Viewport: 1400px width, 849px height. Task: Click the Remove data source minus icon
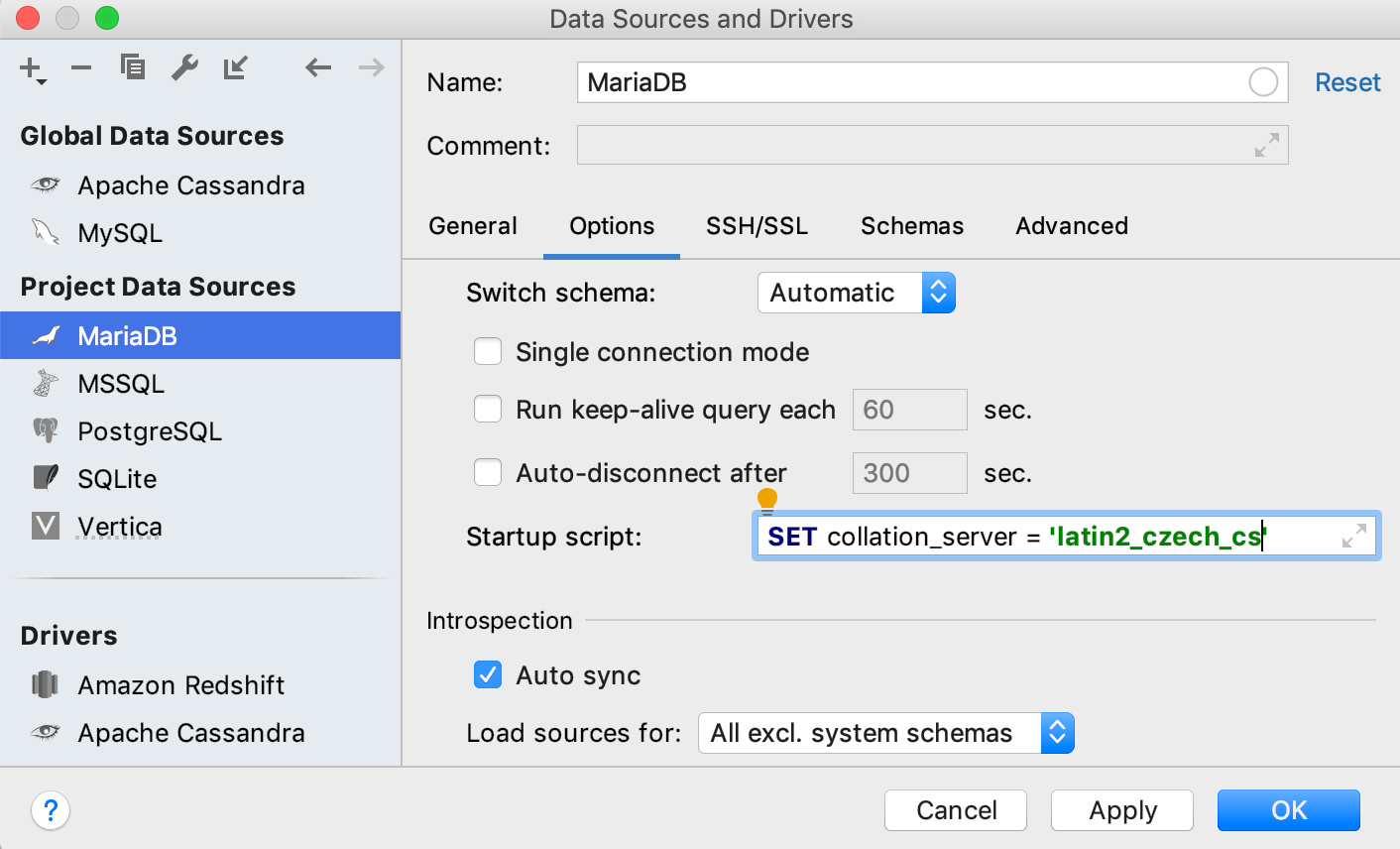click(x=81, y=67)
